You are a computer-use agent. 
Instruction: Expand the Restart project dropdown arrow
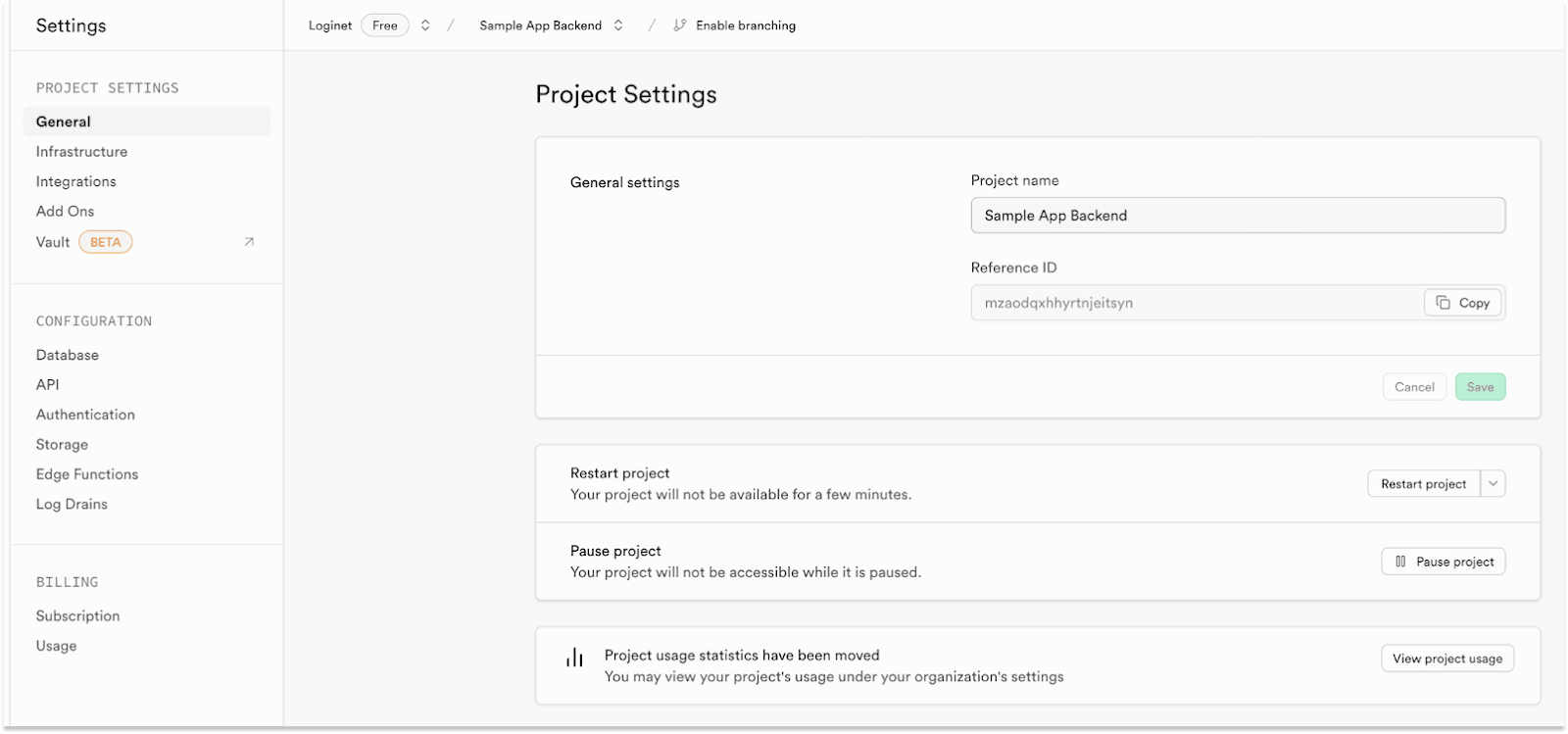(x=1493, y=484)
